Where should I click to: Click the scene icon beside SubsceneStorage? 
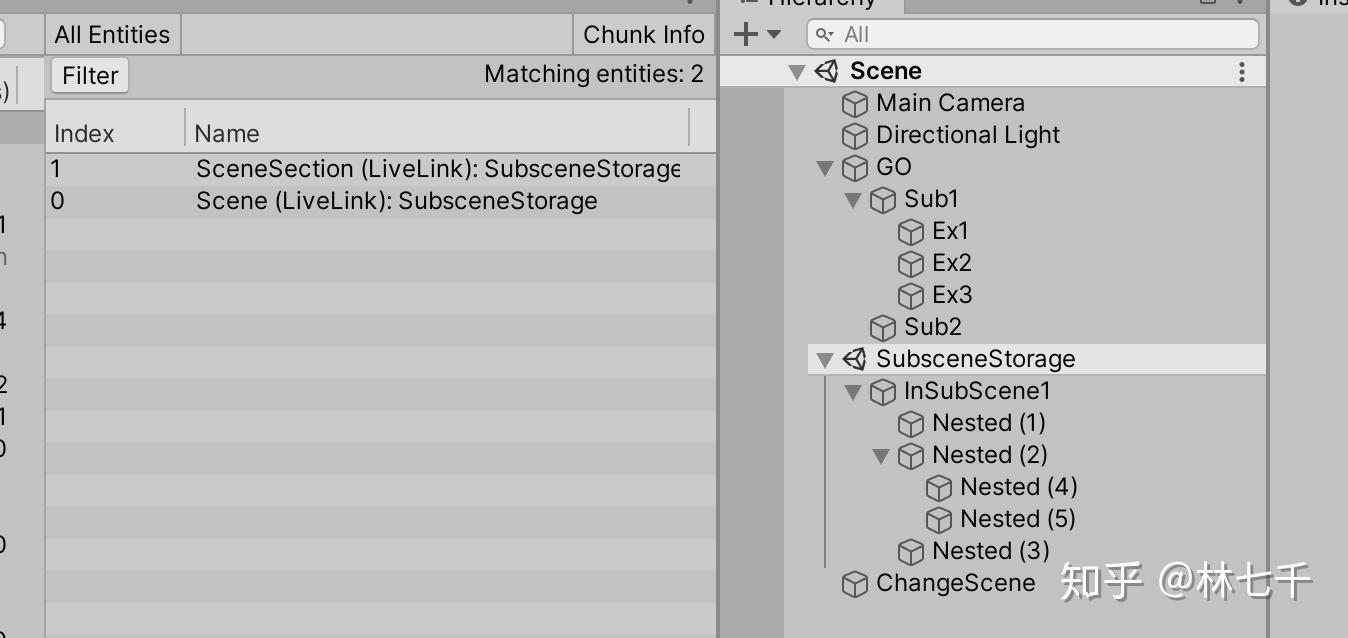856,359
